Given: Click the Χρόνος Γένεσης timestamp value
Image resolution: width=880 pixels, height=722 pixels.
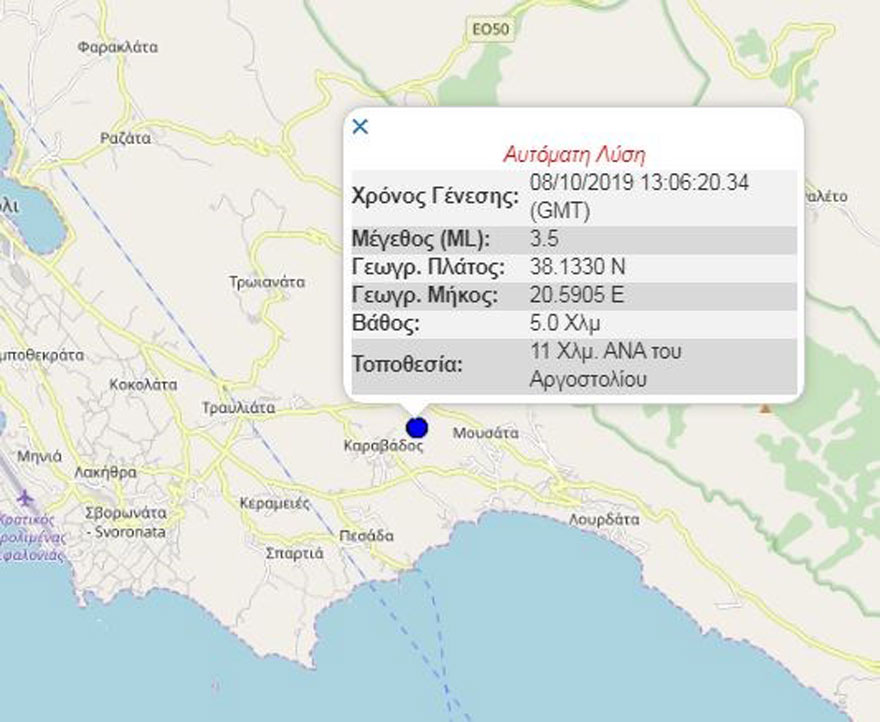Looking at the screenshot, I should tap(640, 195).
